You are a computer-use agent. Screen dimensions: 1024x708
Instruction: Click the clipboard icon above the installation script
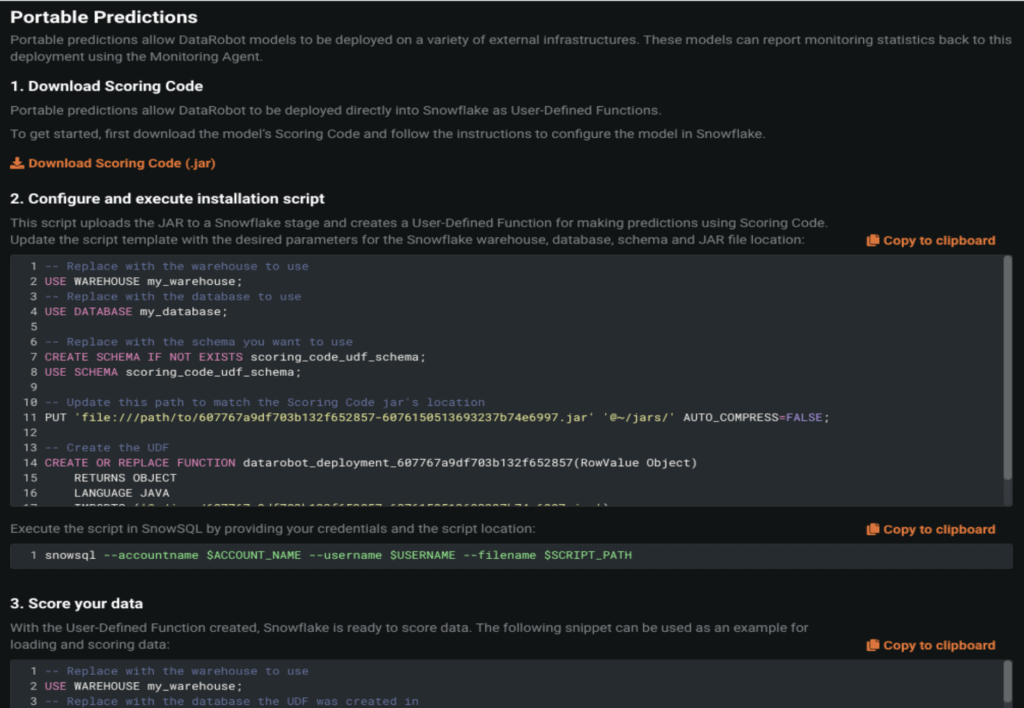click(x=872, y=240)
